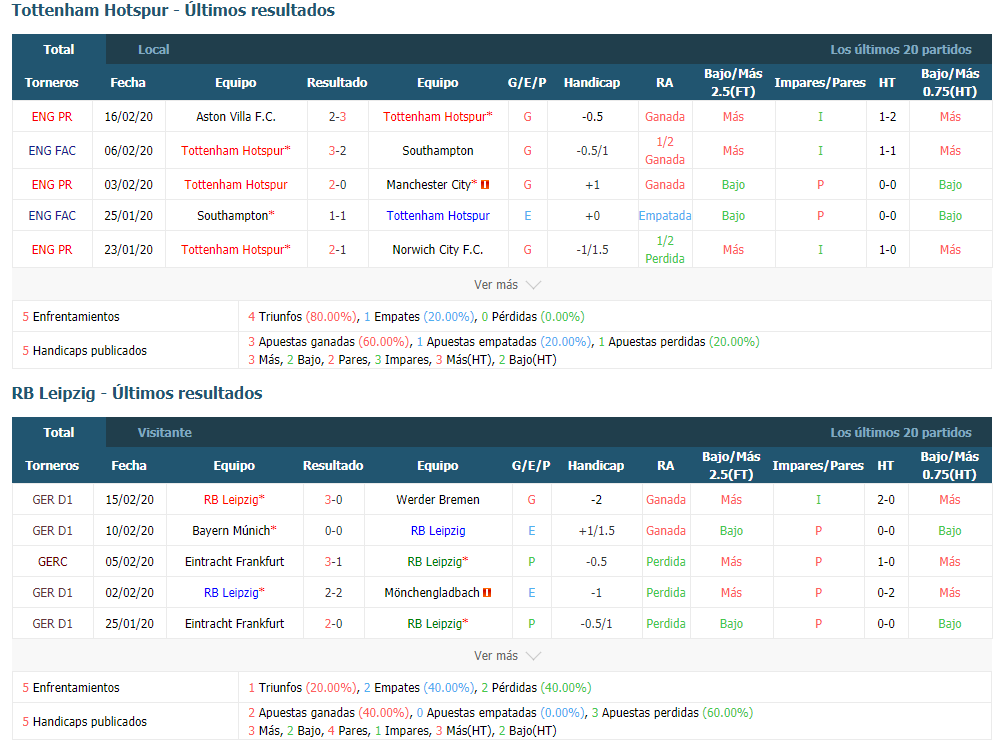Click 3 Apuestas ganadas (60.00%) in Tottenham summary
This screenshot has height=747, width=1004.
point(328,342)
